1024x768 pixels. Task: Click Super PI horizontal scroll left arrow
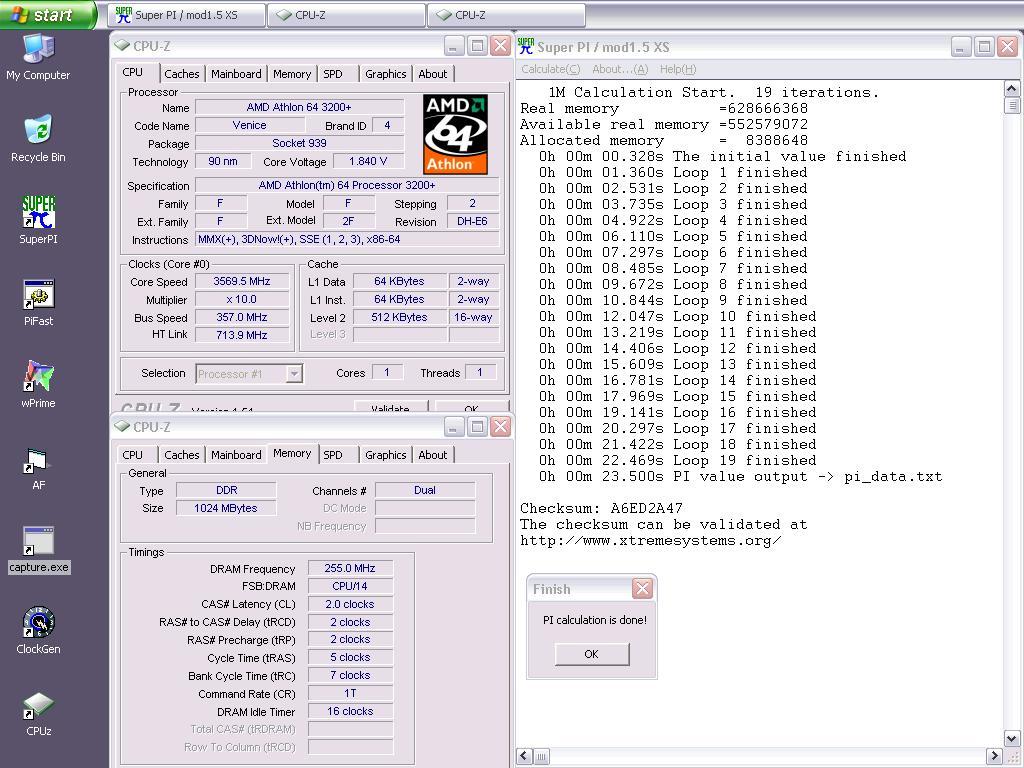tap(524, 756)
